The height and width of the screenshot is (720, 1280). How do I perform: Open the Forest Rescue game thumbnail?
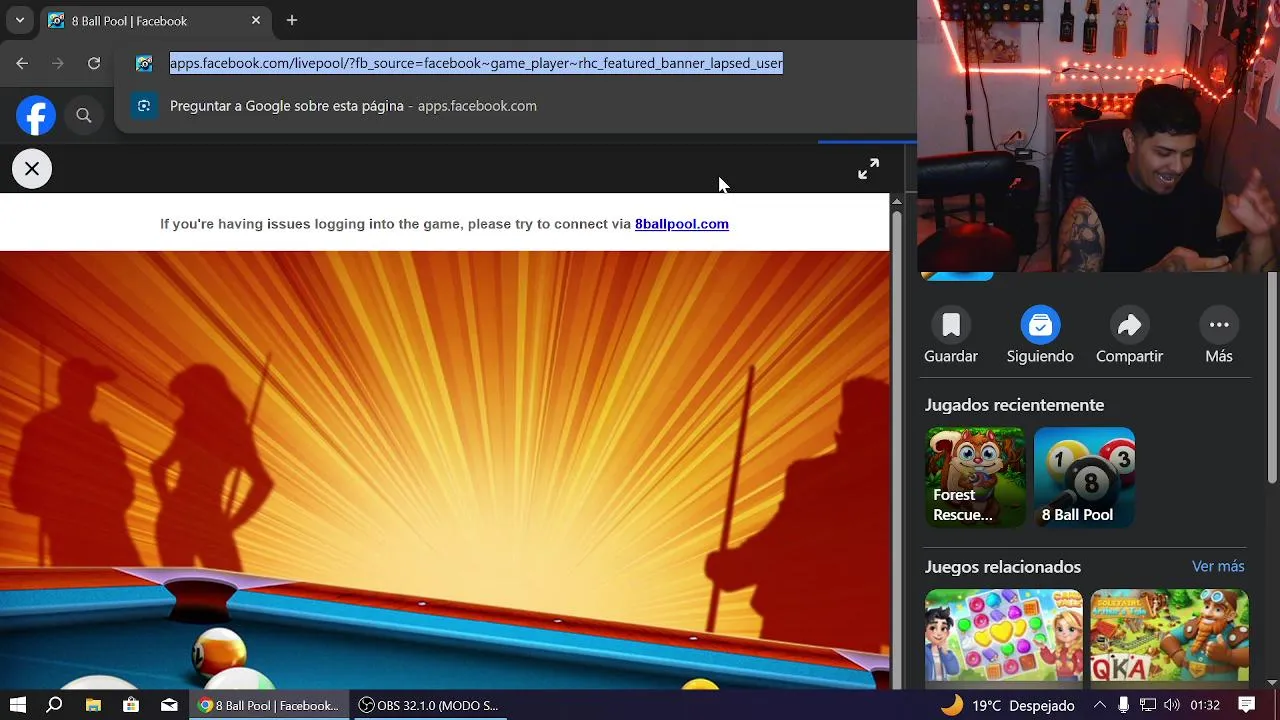pos(975,477)
